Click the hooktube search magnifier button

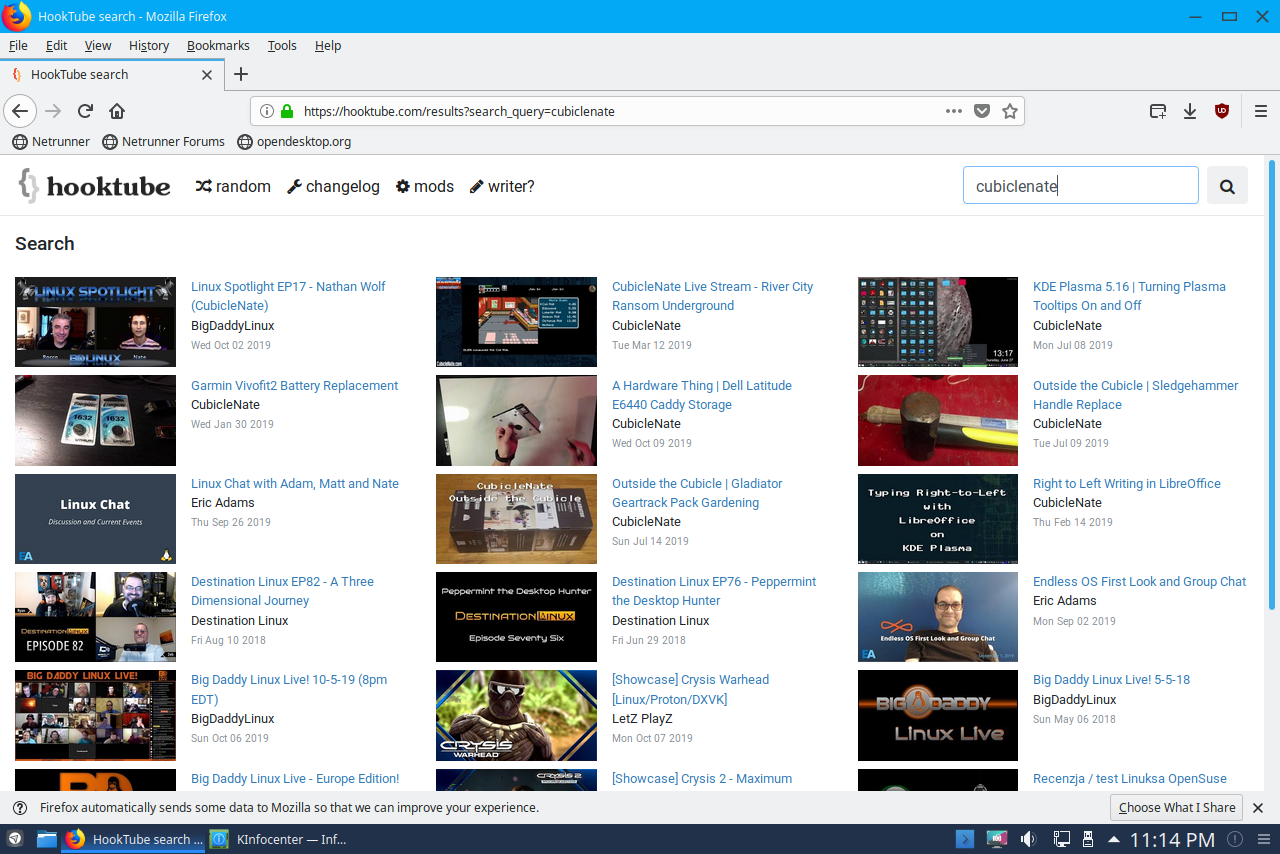[x=1227, y=186]
